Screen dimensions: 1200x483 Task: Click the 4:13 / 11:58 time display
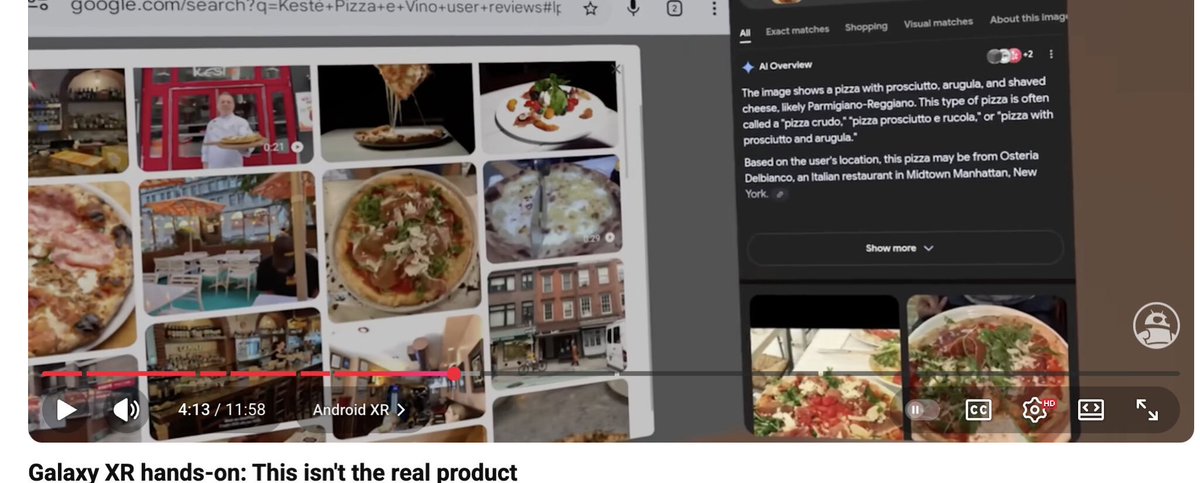click(x=222, y=409)
